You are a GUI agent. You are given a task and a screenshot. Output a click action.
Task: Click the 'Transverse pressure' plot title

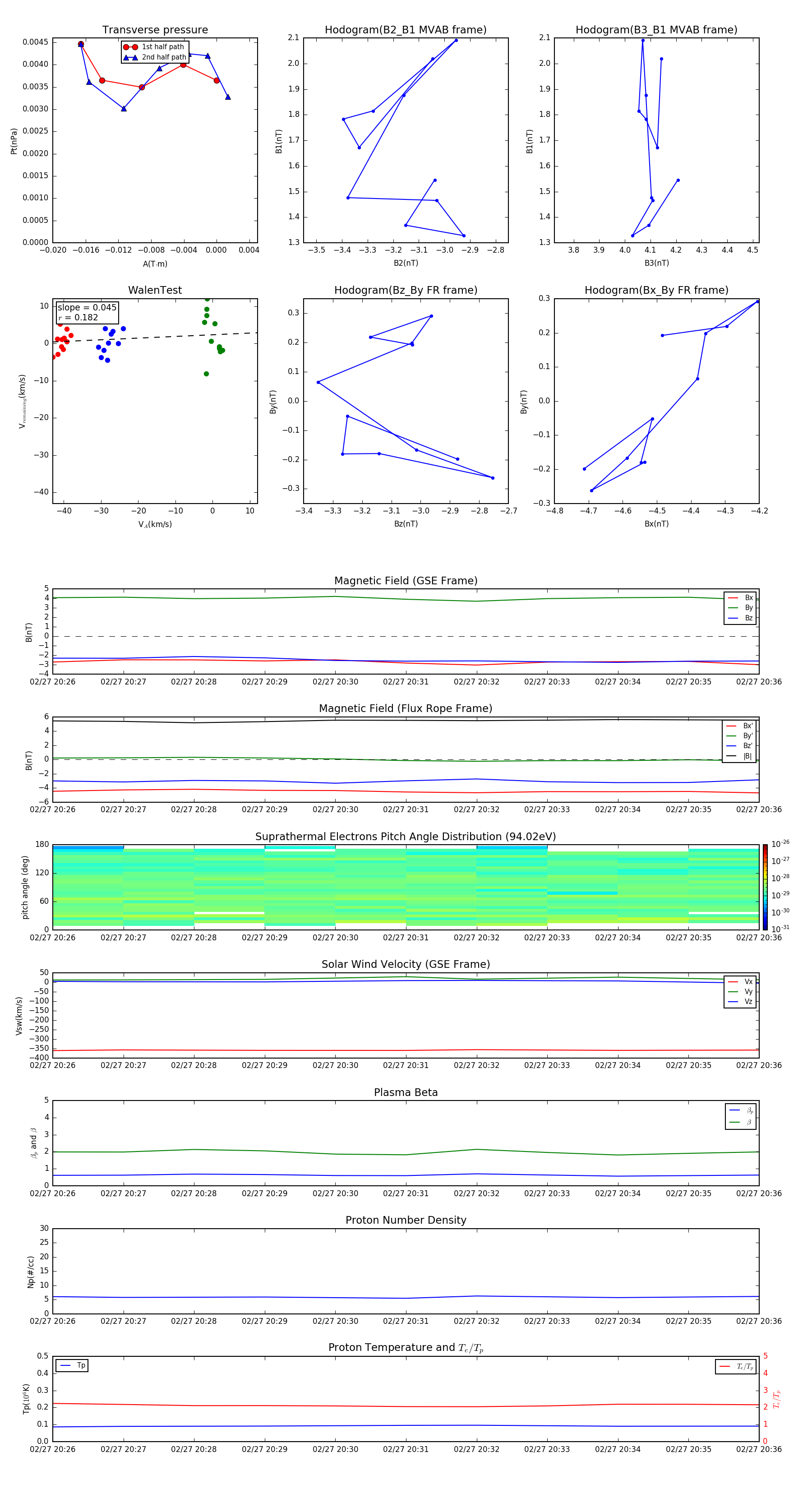tap(155, 30)
